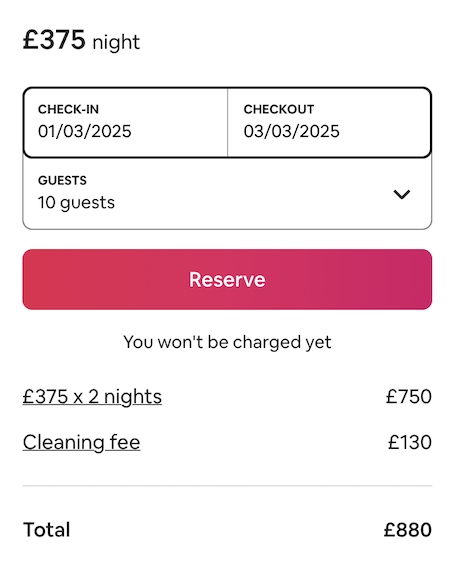This screenshot has height=564, width=454.
Task: Open the £375 x 2 nights breakdown link
Action: click(x=92, y=397)
